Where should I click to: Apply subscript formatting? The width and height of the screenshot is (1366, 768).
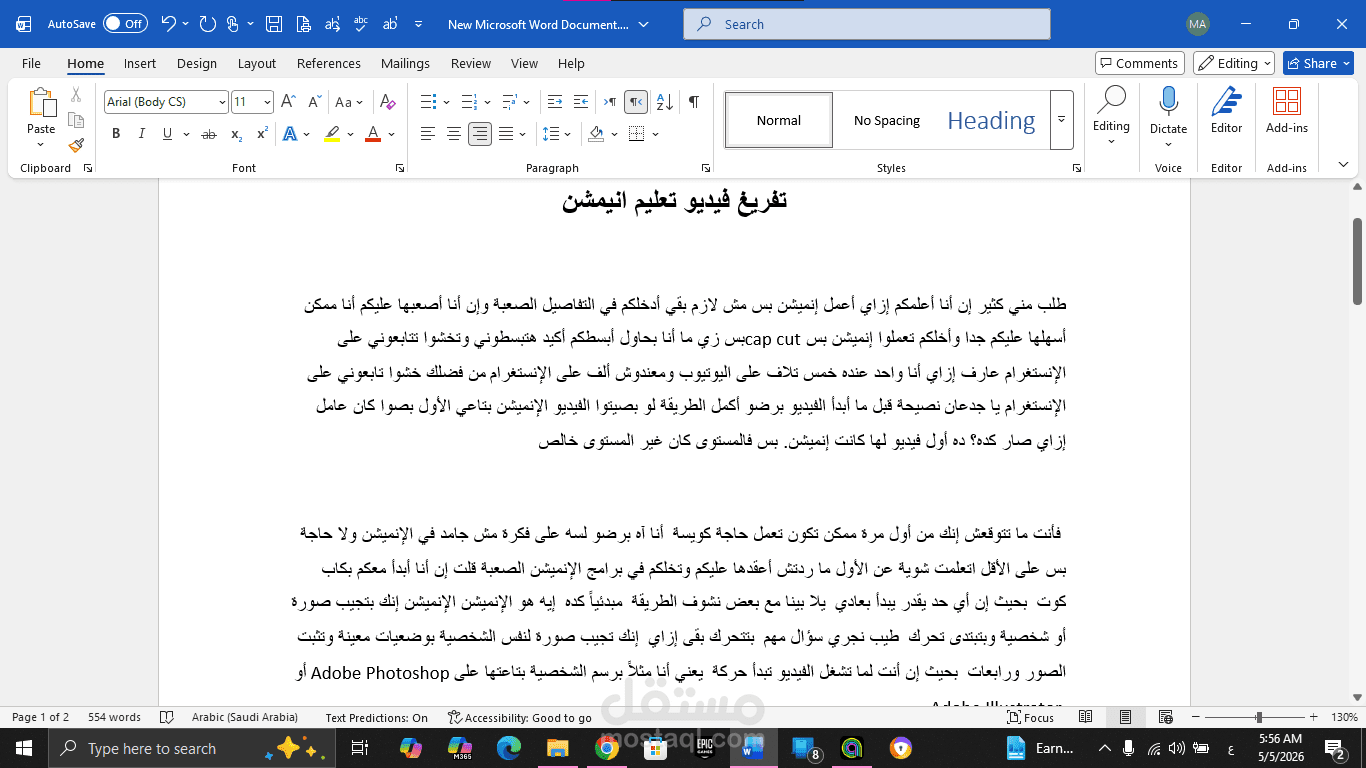point(237,134)
